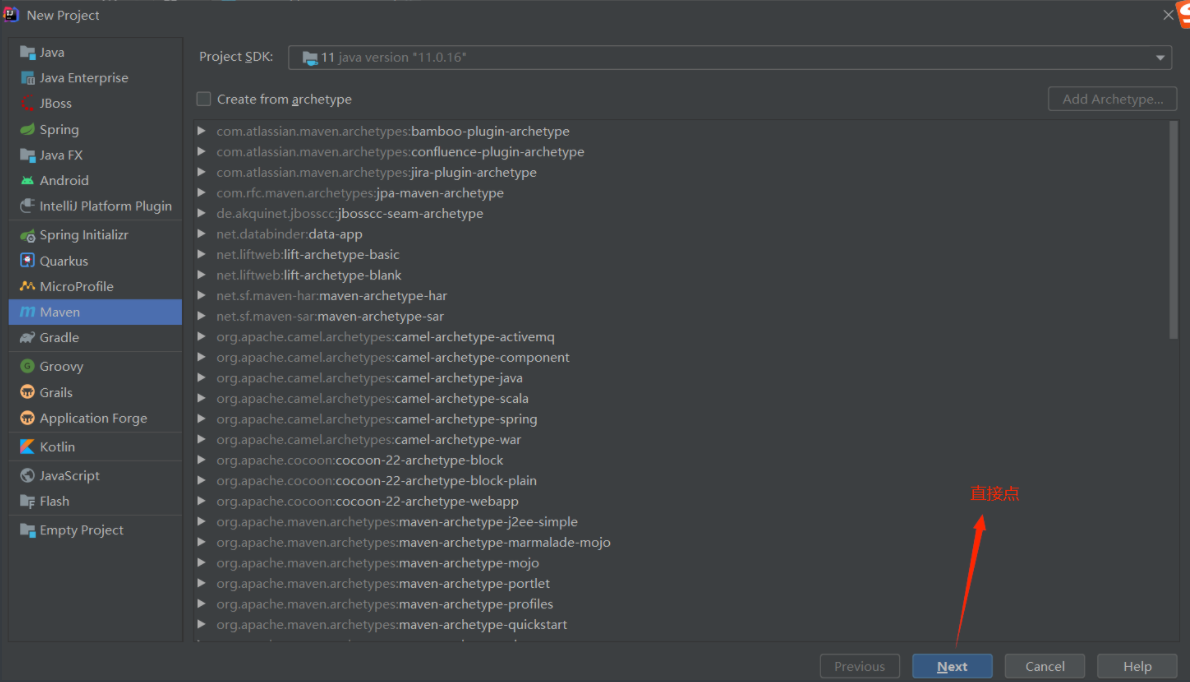The width and height of the screenshot is (1190, 682).
Task: Expand lift-archetype-basic node
Action: 201,254
